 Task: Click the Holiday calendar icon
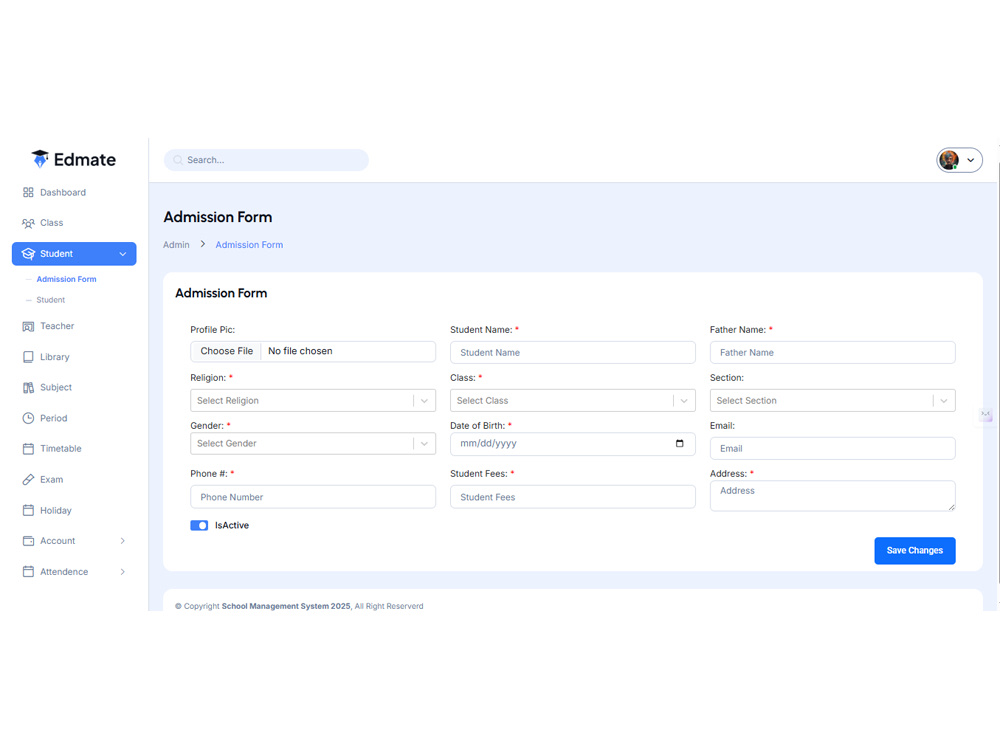click(28, 510)
